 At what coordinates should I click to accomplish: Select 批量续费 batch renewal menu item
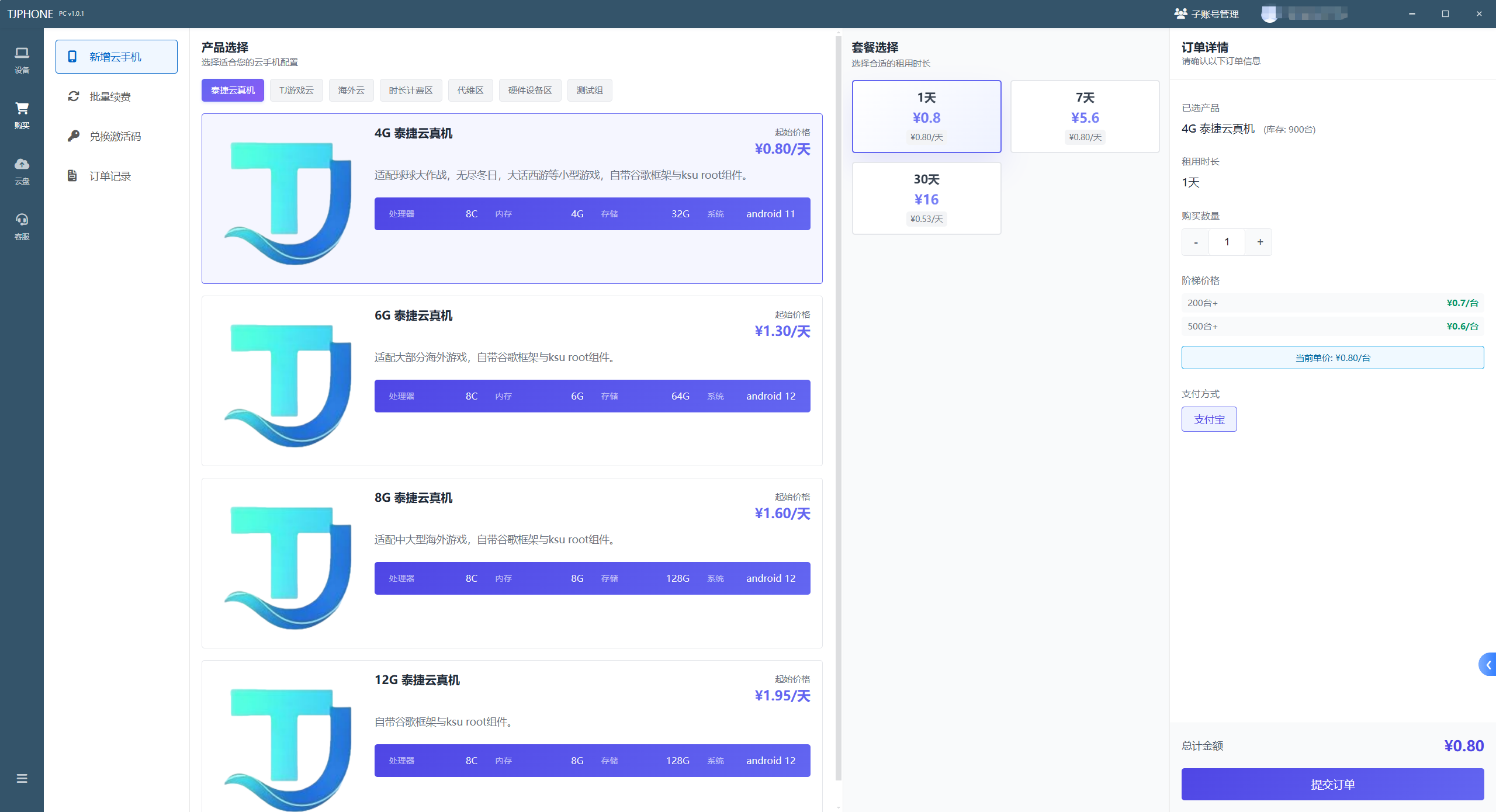[x=110, y=96]
